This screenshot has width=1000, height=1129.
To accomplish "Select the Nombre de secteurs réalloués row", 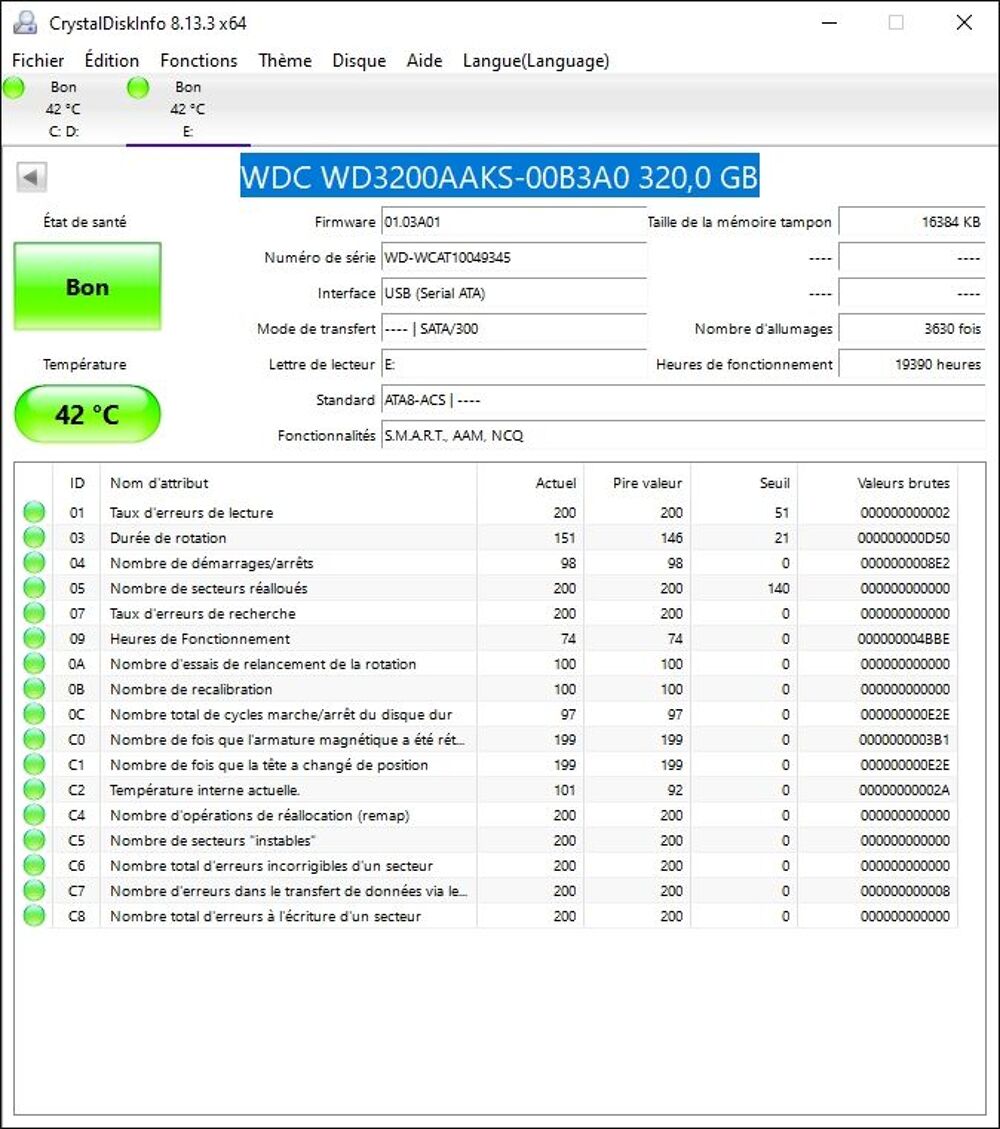I will [487, 588].
